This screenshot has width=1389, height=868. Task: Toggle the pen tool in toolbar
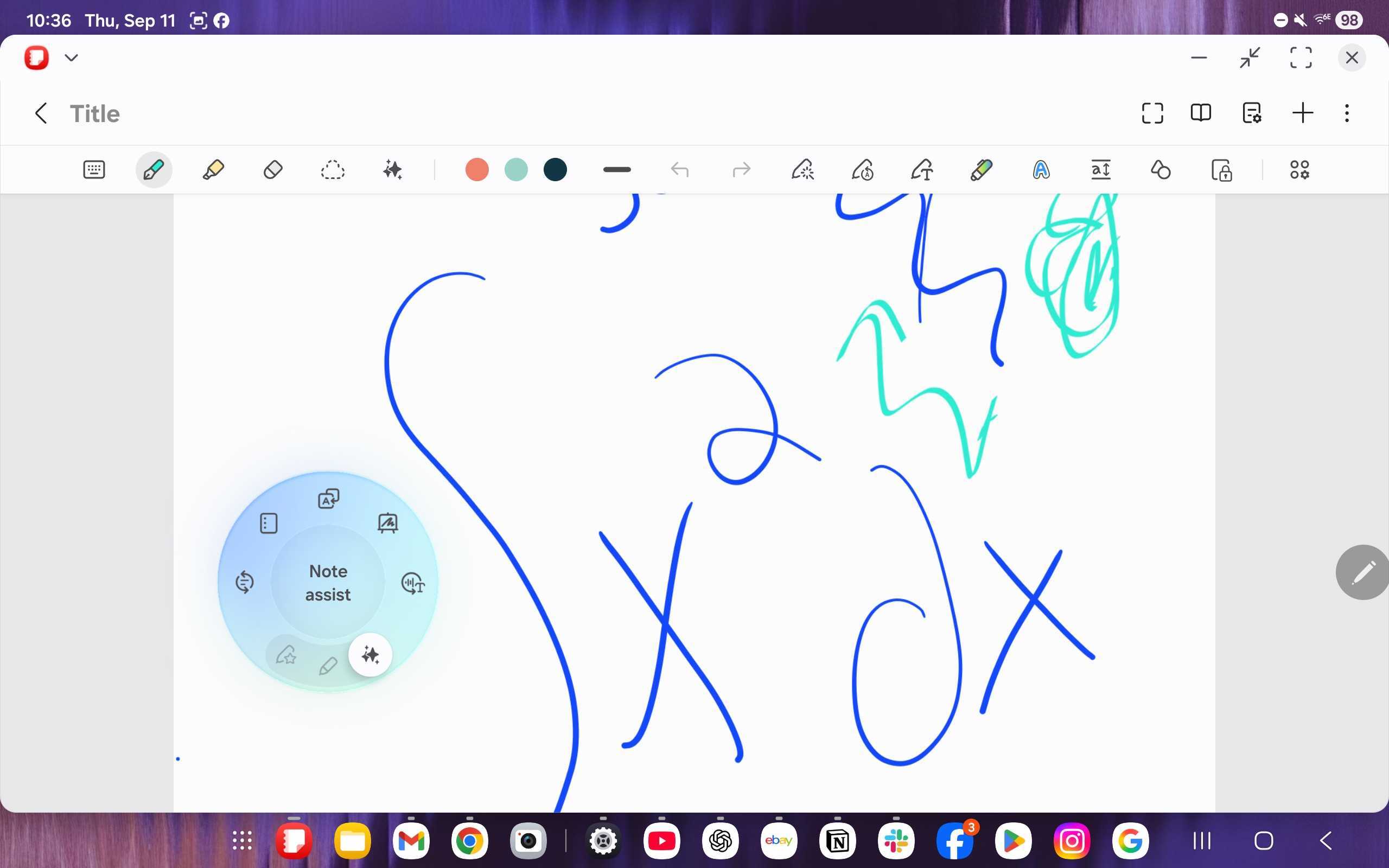pyautogui.click(x=154, y=170)
